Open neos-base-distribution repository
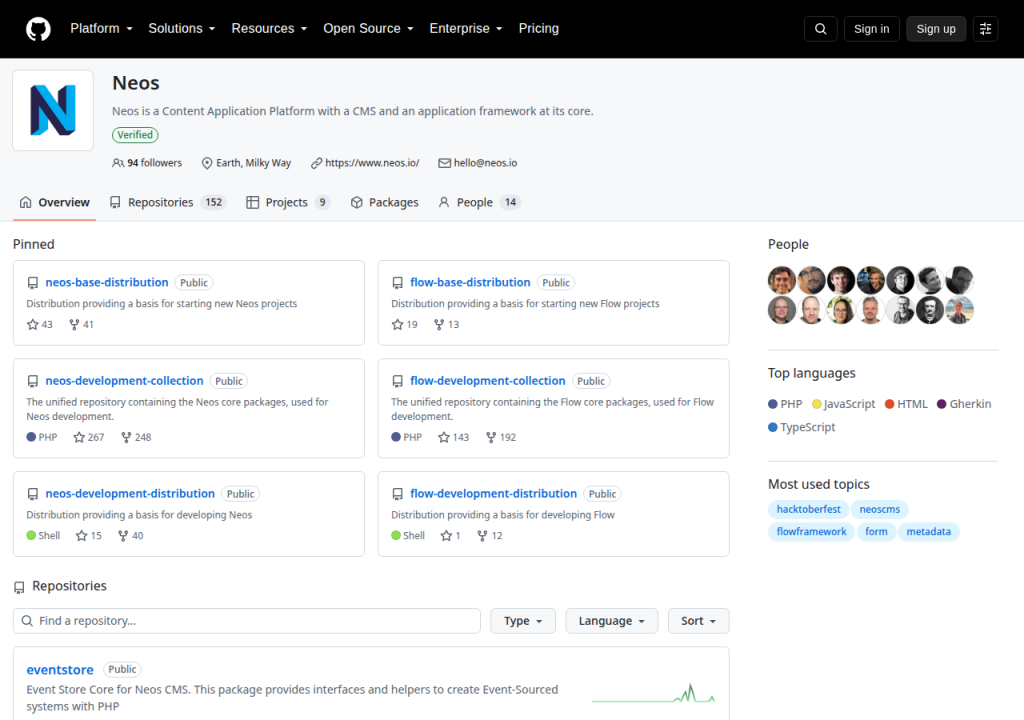Viewport: 1024px width, 720px height. 107,282
